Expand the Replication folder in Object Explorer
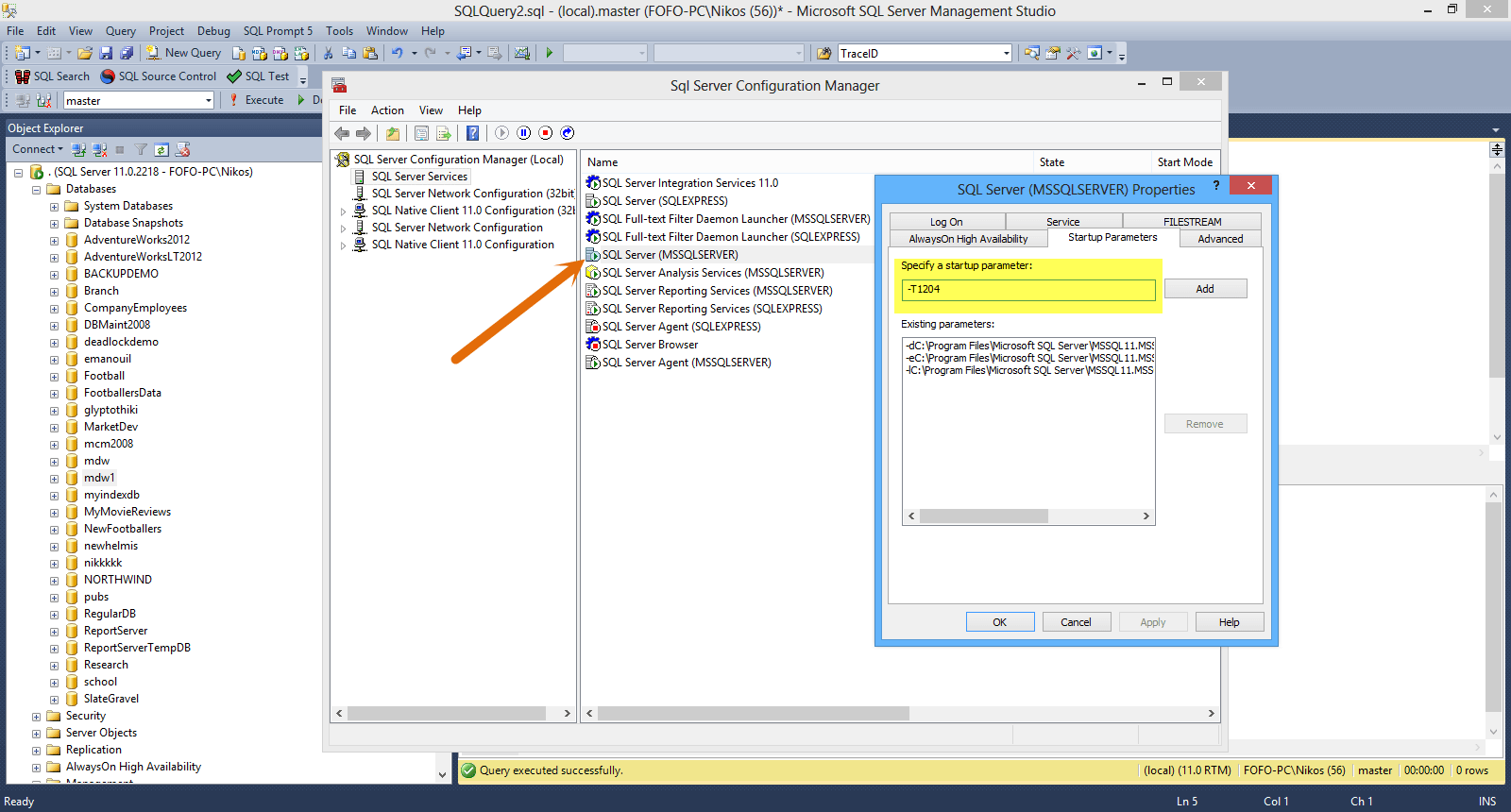 tap(36, 750)
